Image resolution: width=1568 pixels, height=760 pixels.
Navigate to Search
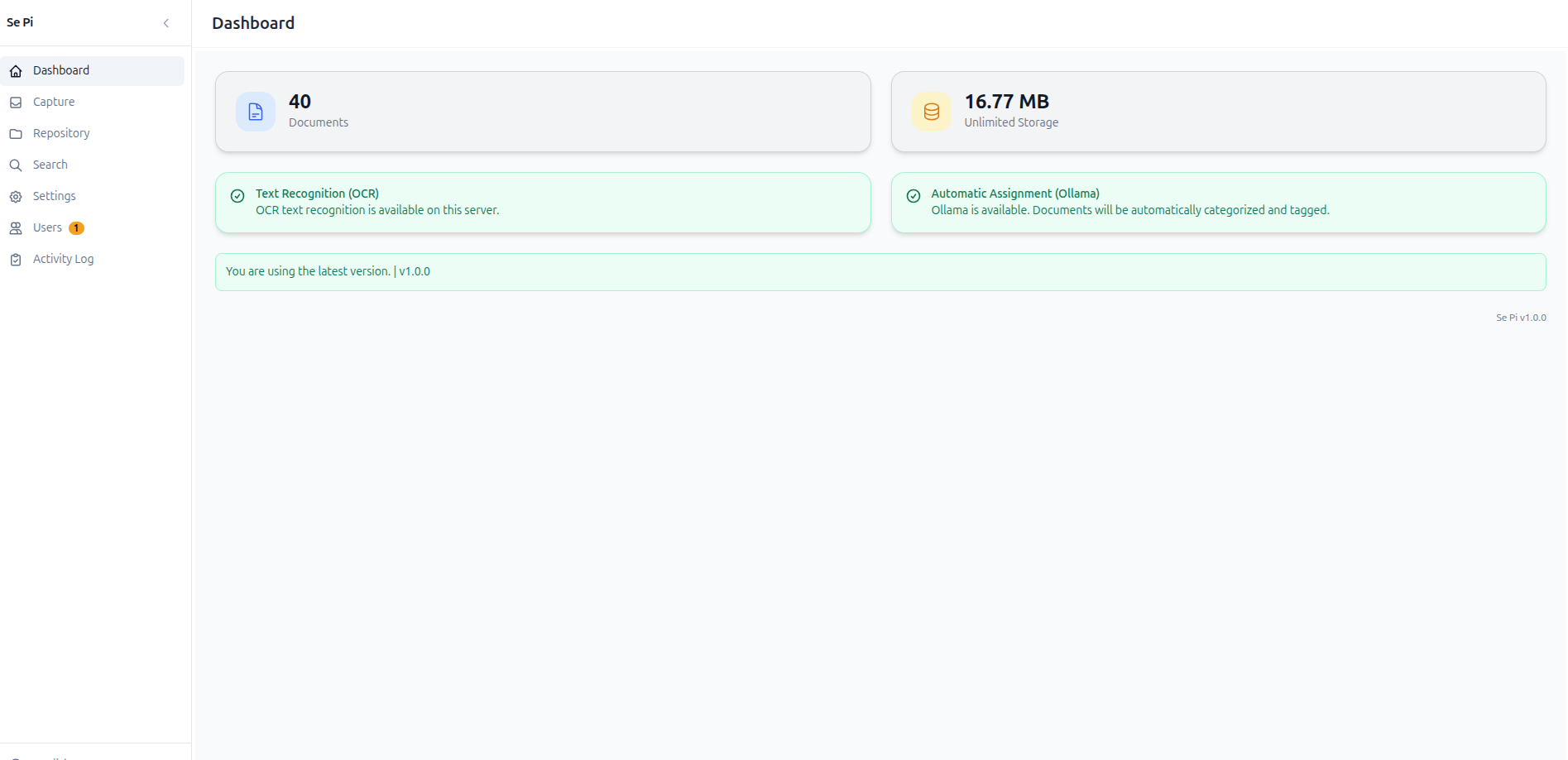93,165
